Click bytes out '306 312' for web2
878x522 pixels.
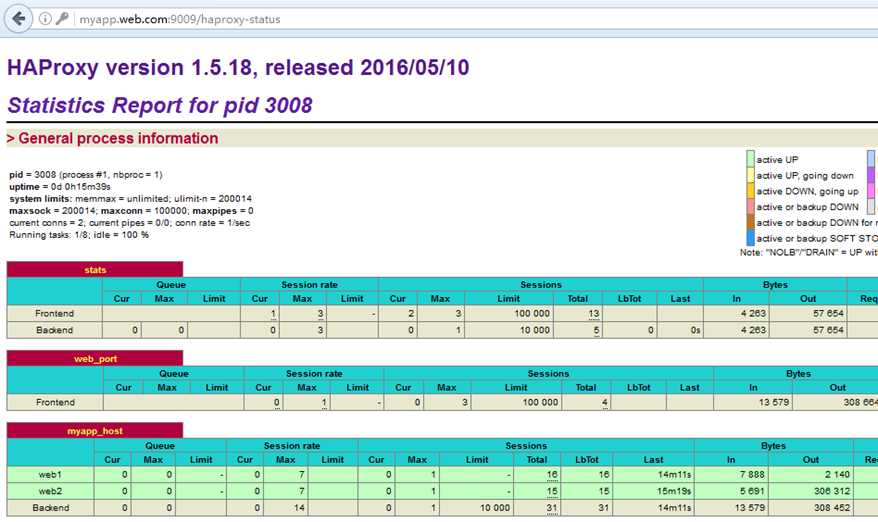point(832,491)
